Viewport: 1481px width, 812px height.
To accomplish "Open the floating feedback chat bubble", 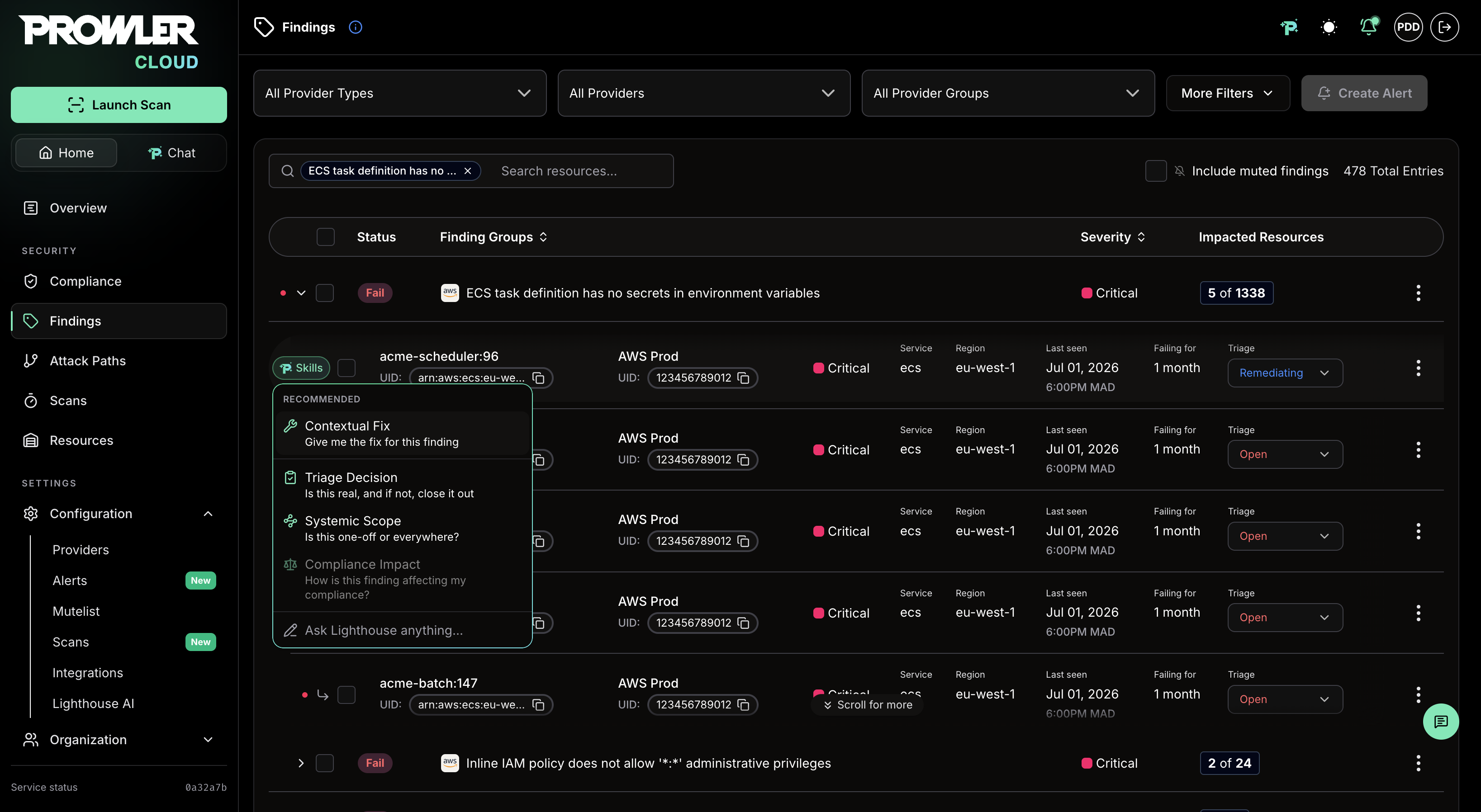I will point(1440,721).
